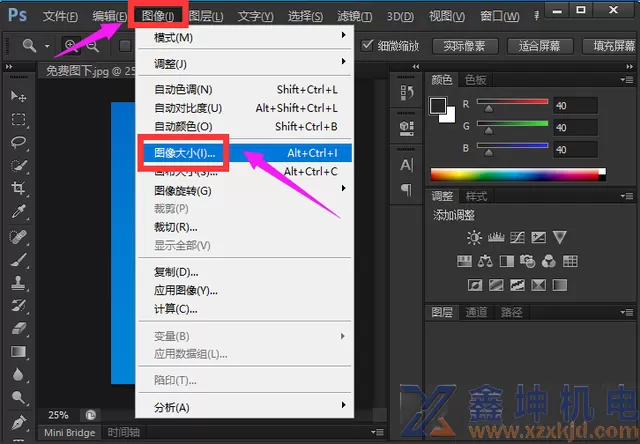Add a Levels adjustment
640x444 pixels.
point(496,237)
